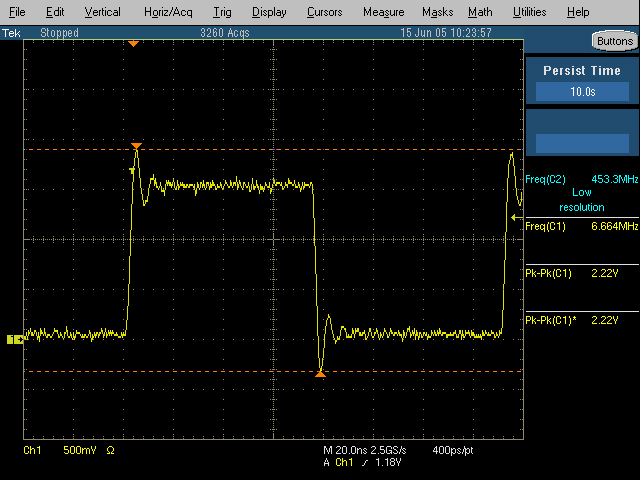Screen dimensions: 640x480
Task: Open the File menu
Action: click(17, 12)
